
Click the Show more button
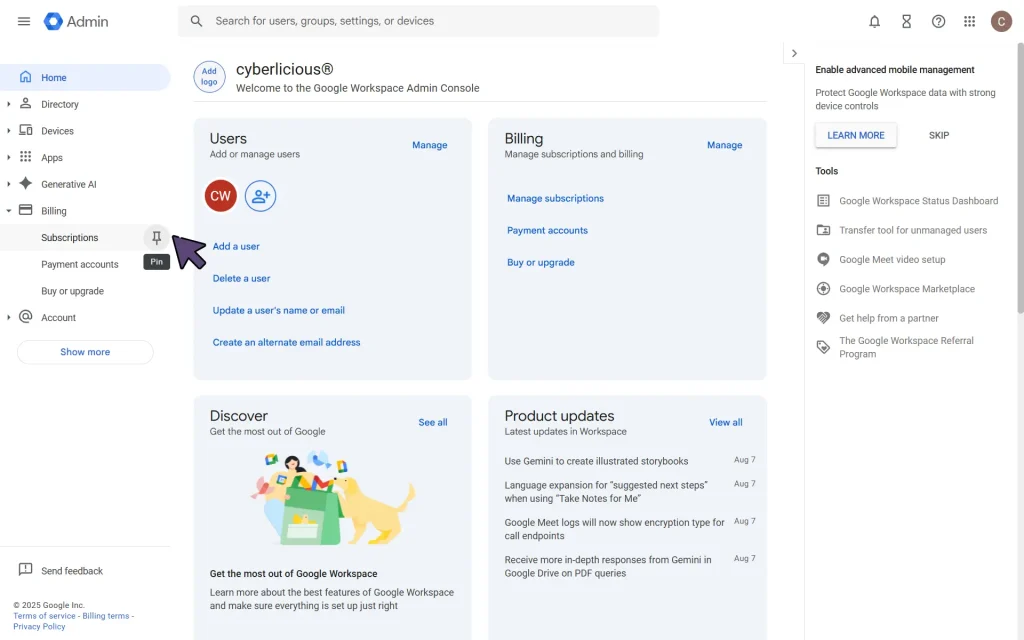click(85, 352)
